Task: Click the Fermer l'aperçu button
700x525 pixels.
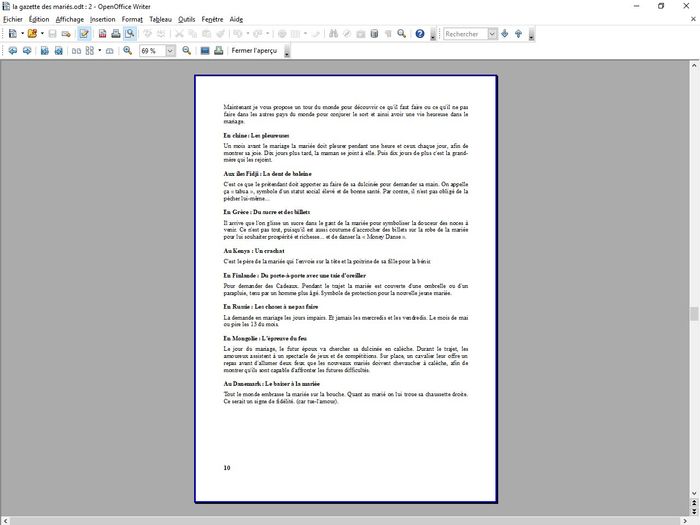Action: pyautogui.click(x=254, y=50)
